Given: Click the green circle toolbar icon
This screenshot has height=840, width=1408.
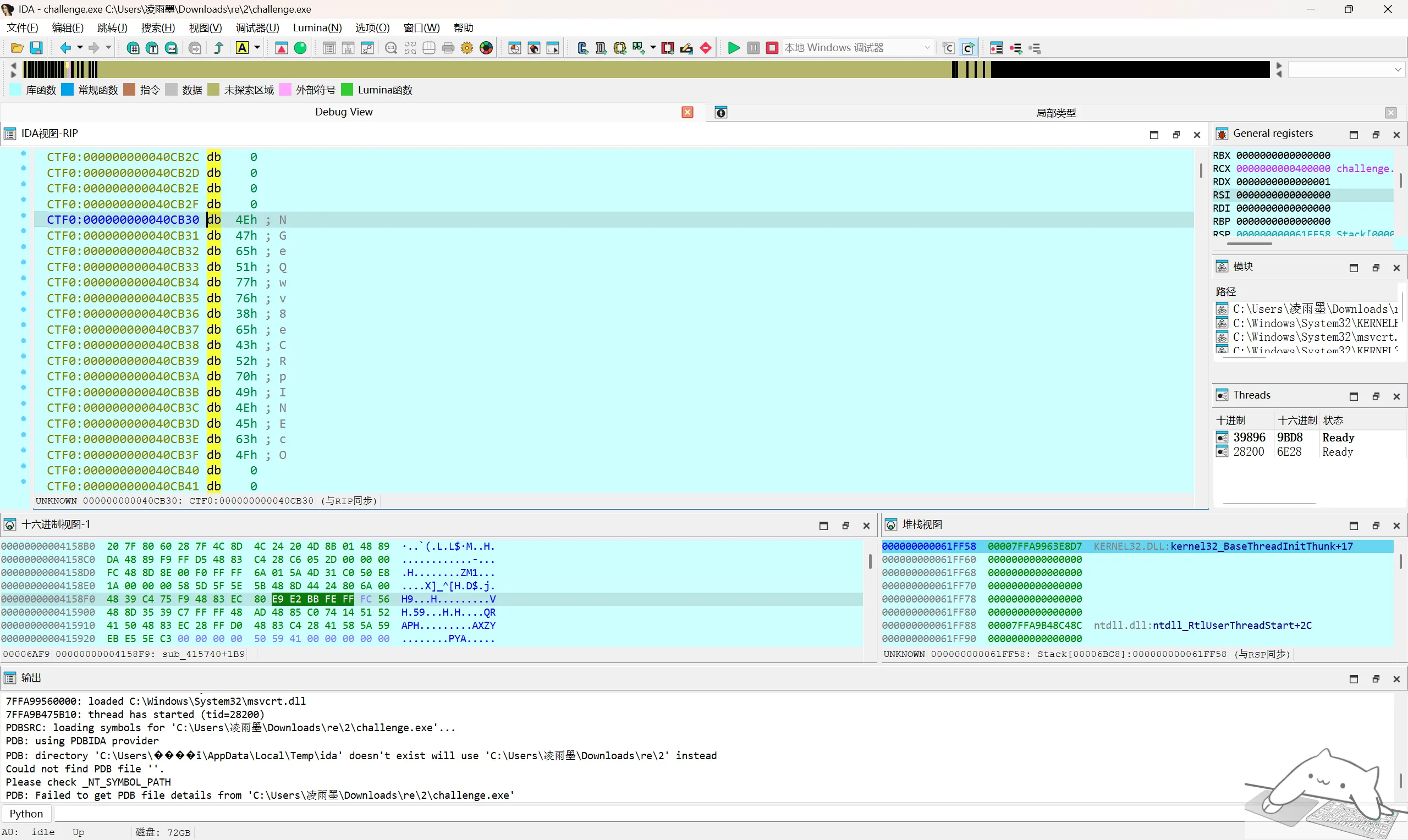Looking at the screenshot, I should (301, 48).
